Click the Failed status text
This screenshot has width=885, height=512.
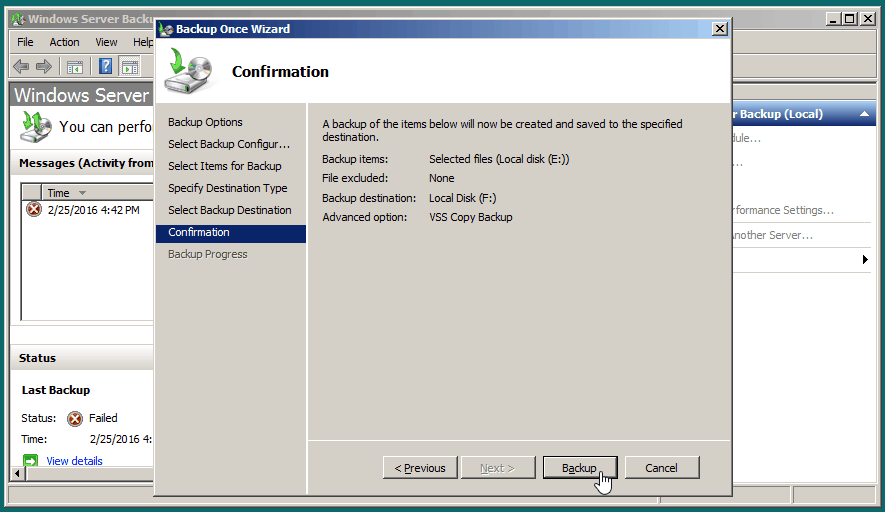[x=103, y=418]
